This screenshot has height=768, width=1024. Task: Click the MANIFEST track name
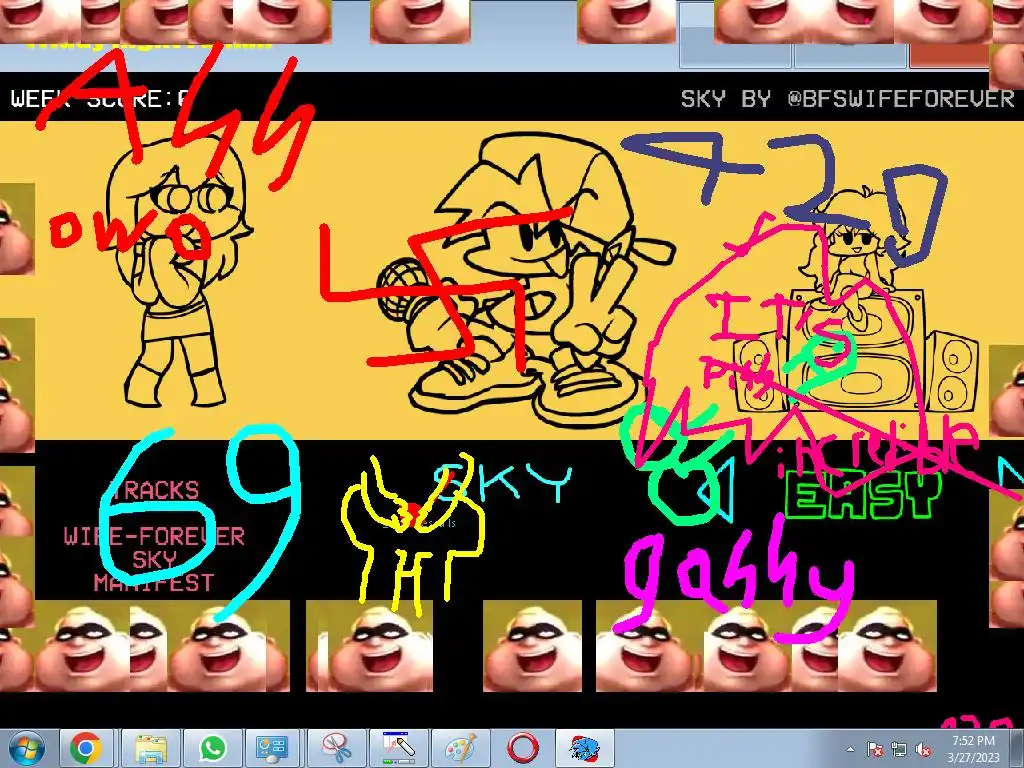(153, 583)
